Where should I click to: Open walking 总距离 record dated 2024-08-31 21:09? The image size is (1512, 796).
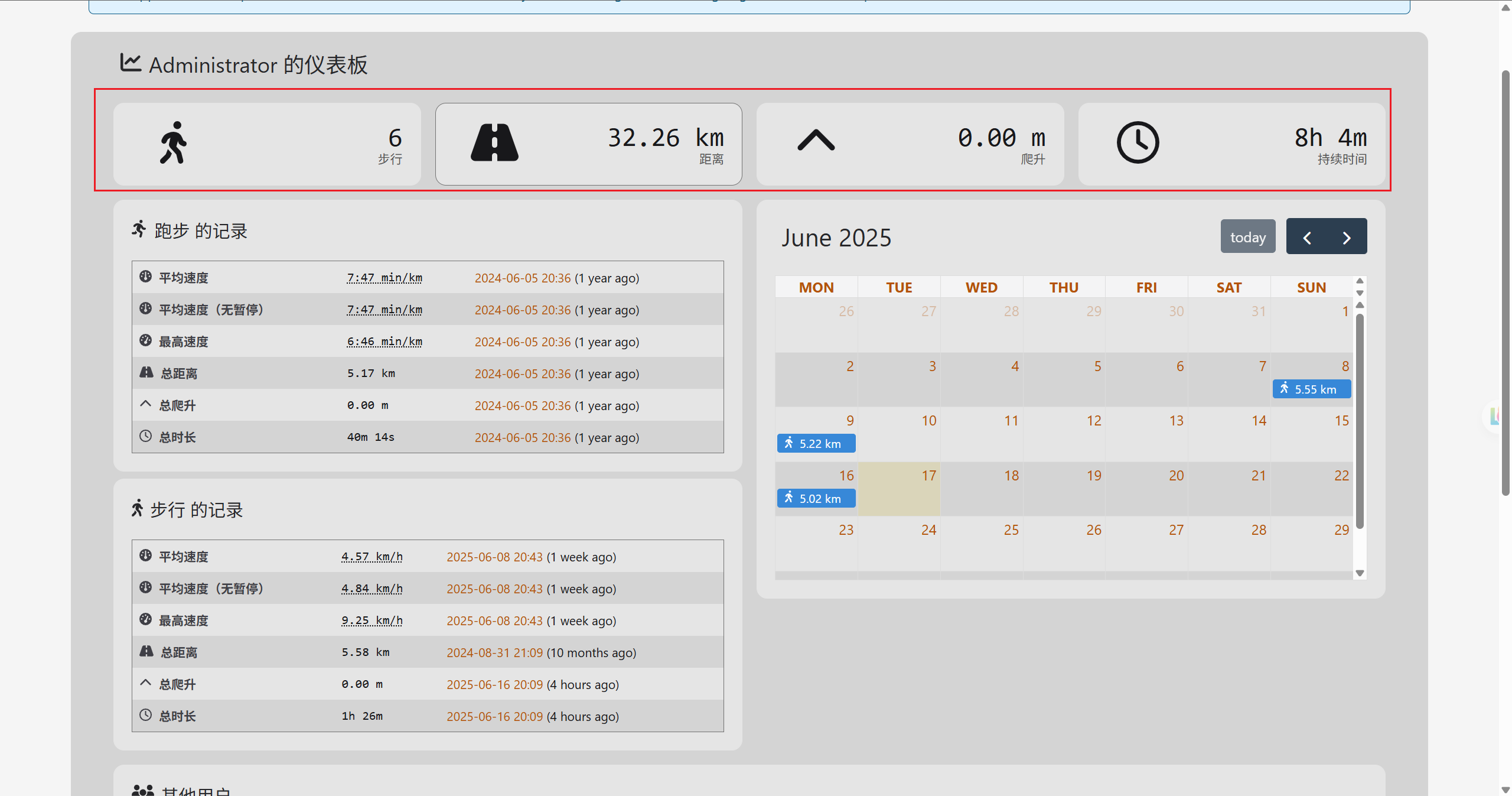point(494,652)
